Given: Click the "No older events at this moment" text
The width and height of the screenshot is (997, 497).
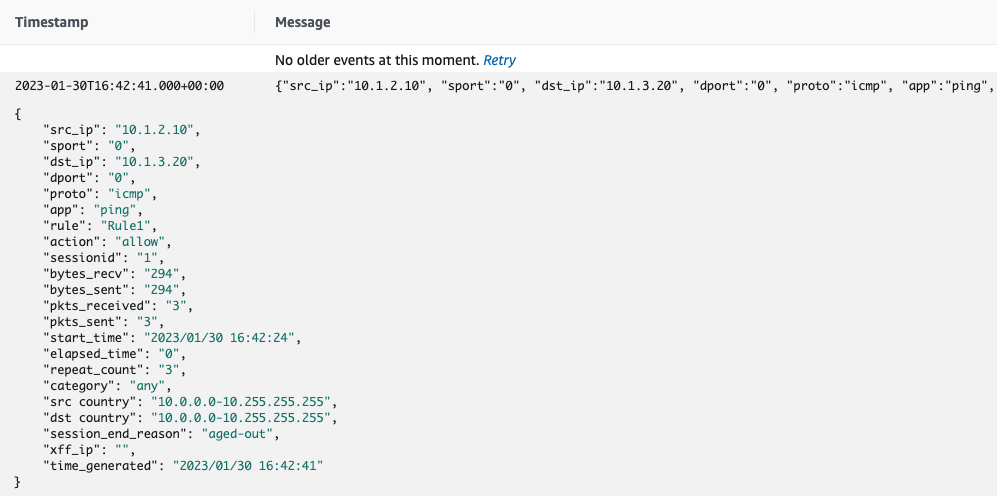Looking at the screenshot, I should (377, 60).
